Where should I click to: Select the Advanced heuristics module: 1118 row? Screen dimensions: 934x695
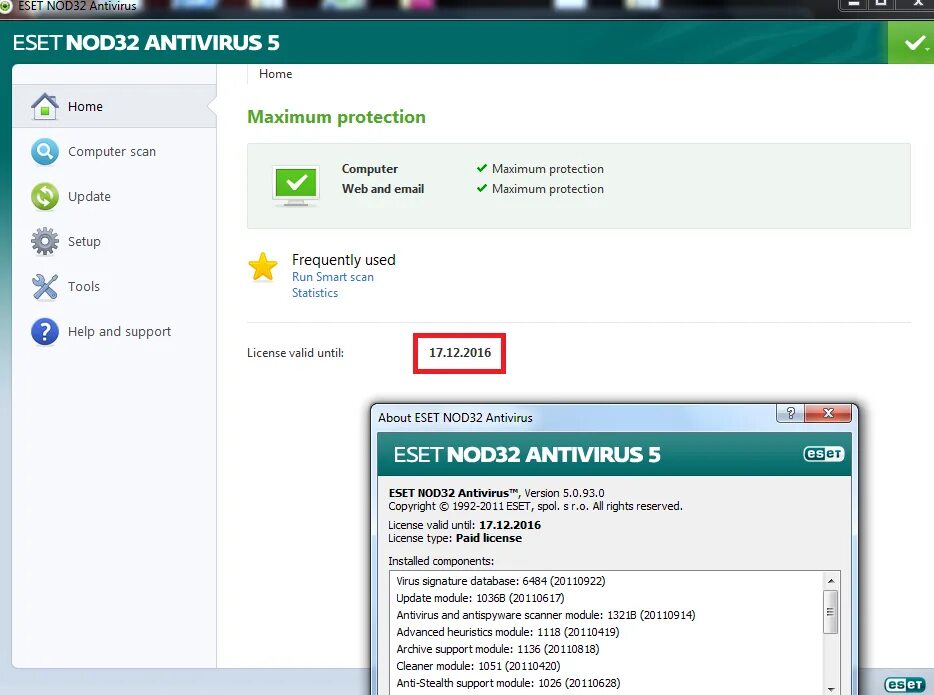(x=508, y=632)
